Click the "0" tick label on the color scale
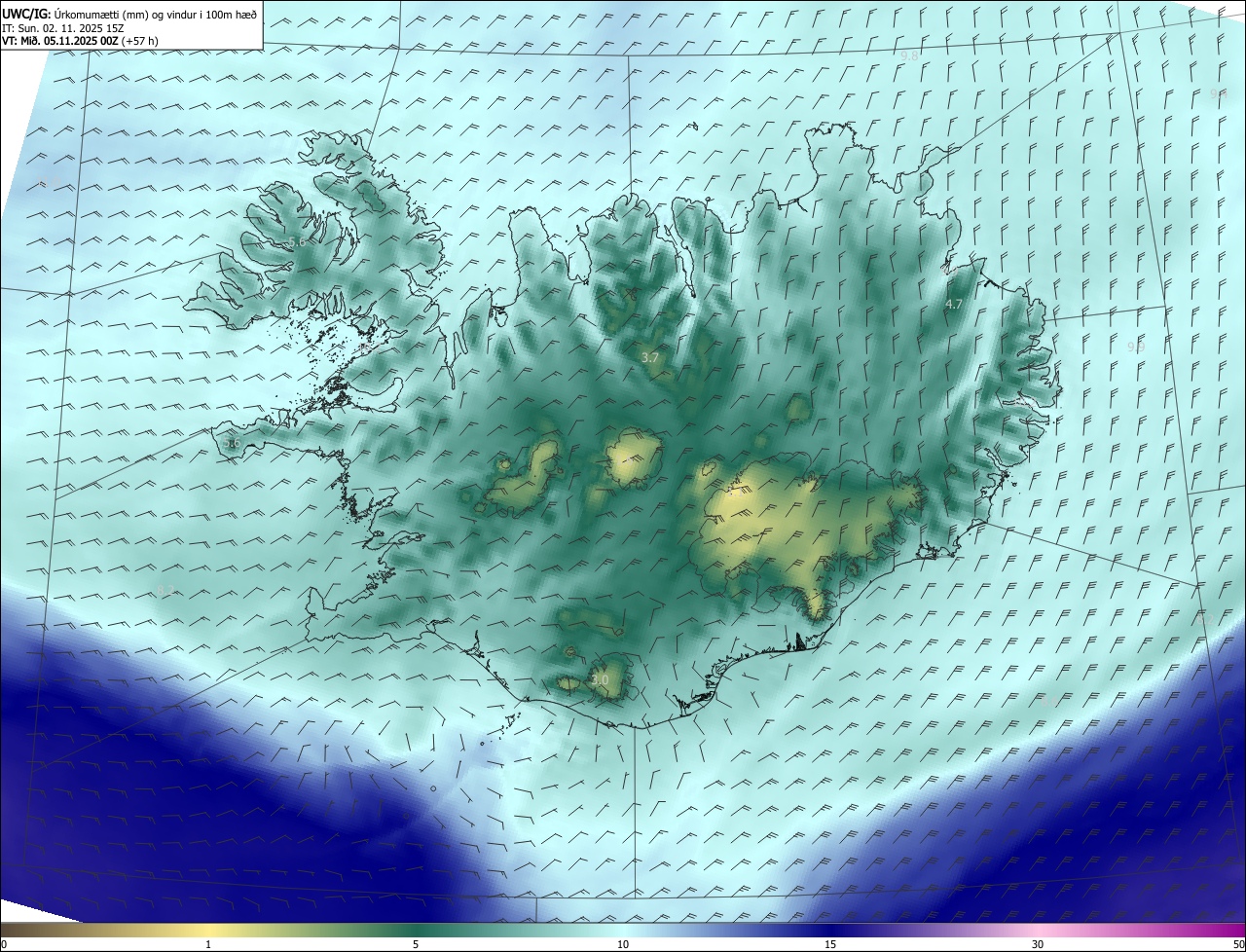 click(4, 944)
